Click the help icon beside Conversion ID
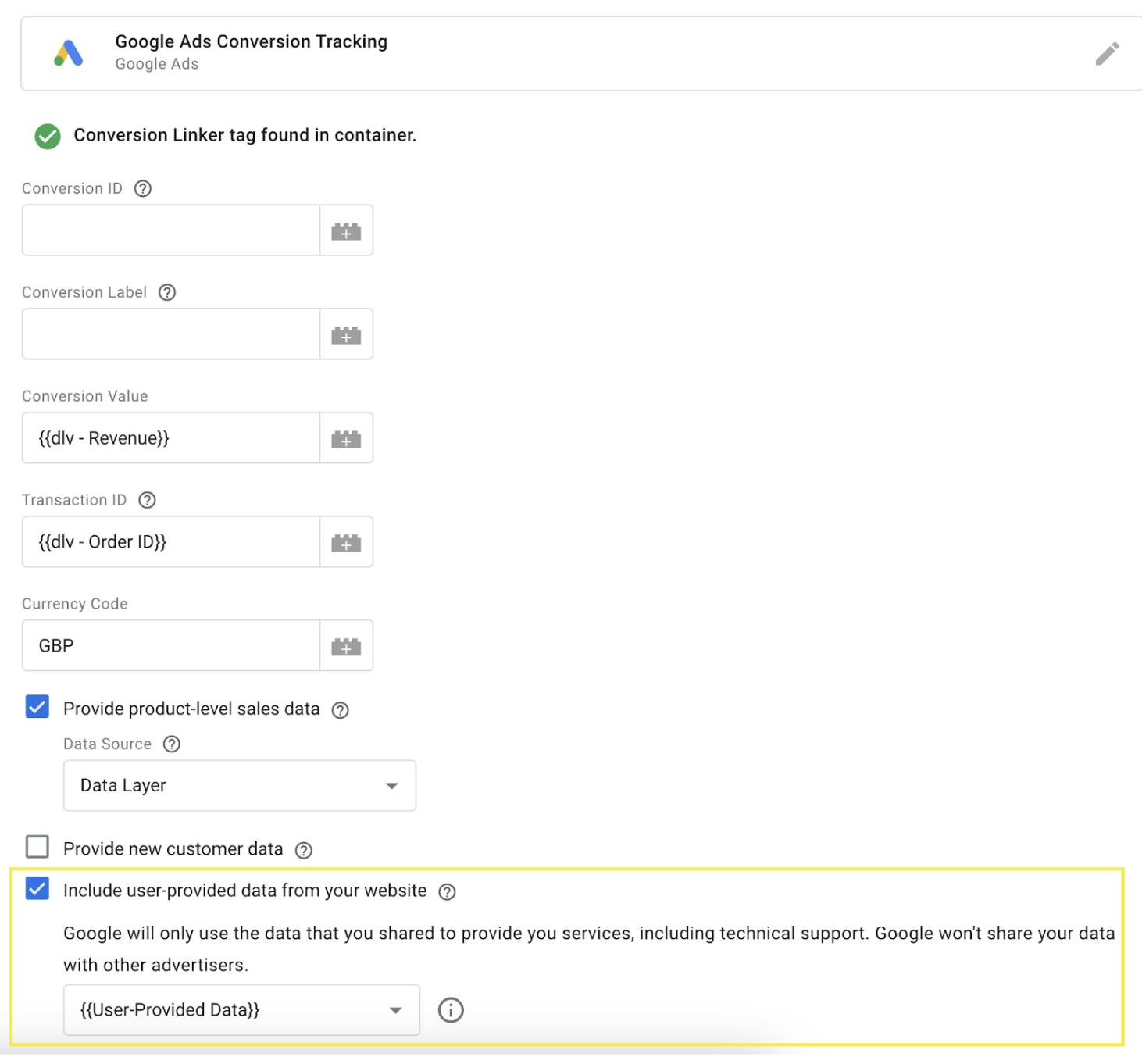Image resolution: width=1142 pixels, height=1064 pixels. (x=141, y=187)
